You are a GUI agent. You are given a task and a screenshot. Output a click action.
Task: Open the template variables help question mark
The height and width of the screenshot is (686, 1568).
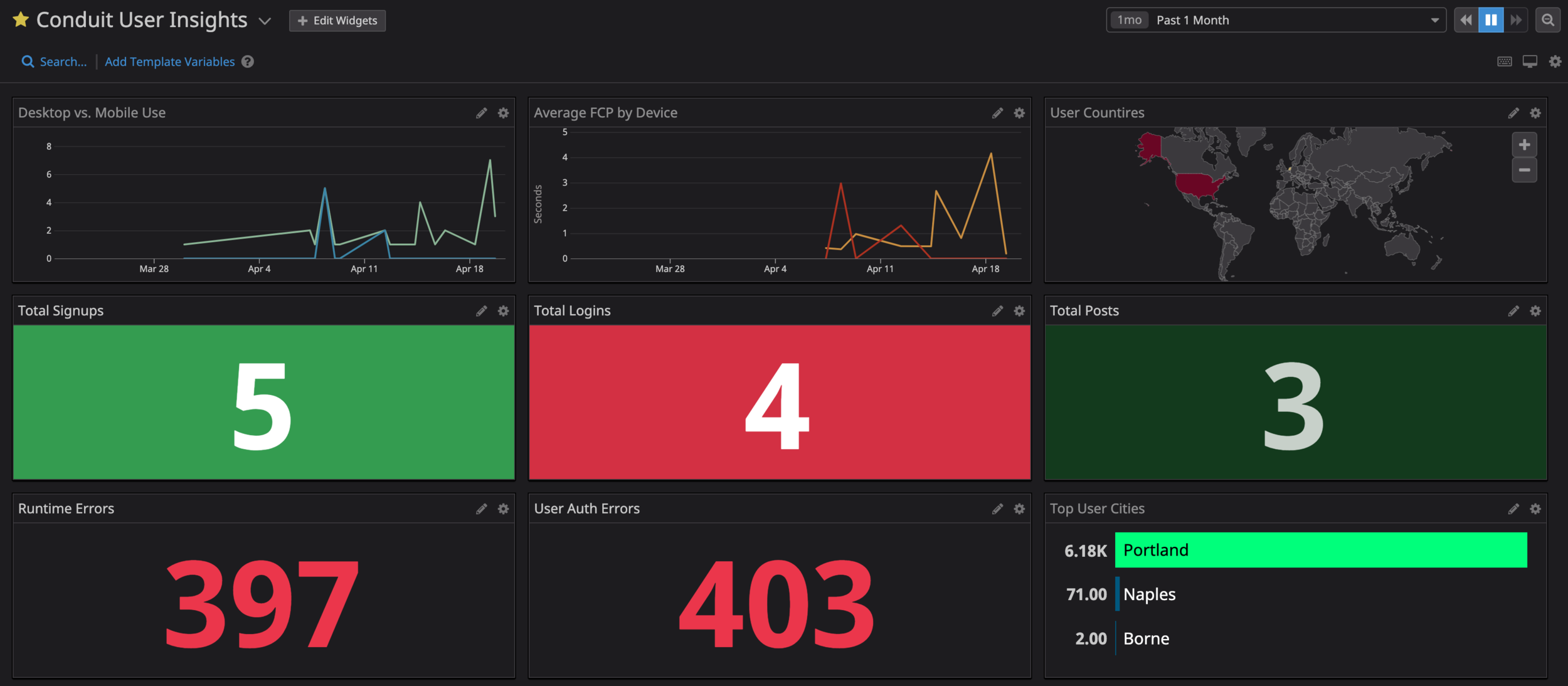coord(248,61)
